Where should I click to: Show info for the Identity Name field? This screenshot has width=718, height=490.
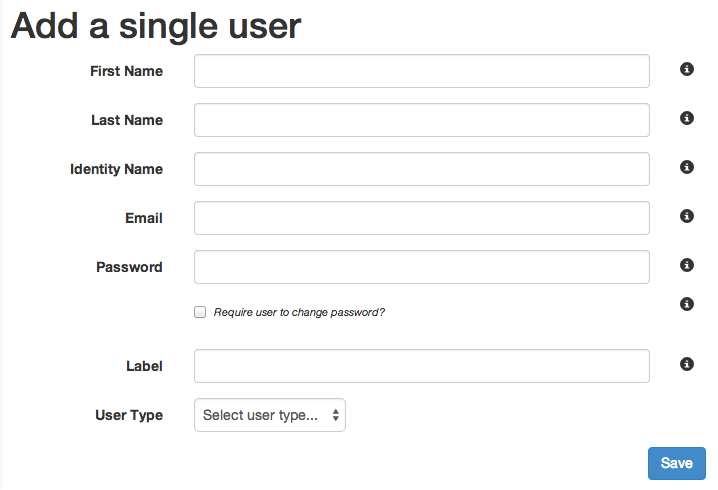(686, 167)
